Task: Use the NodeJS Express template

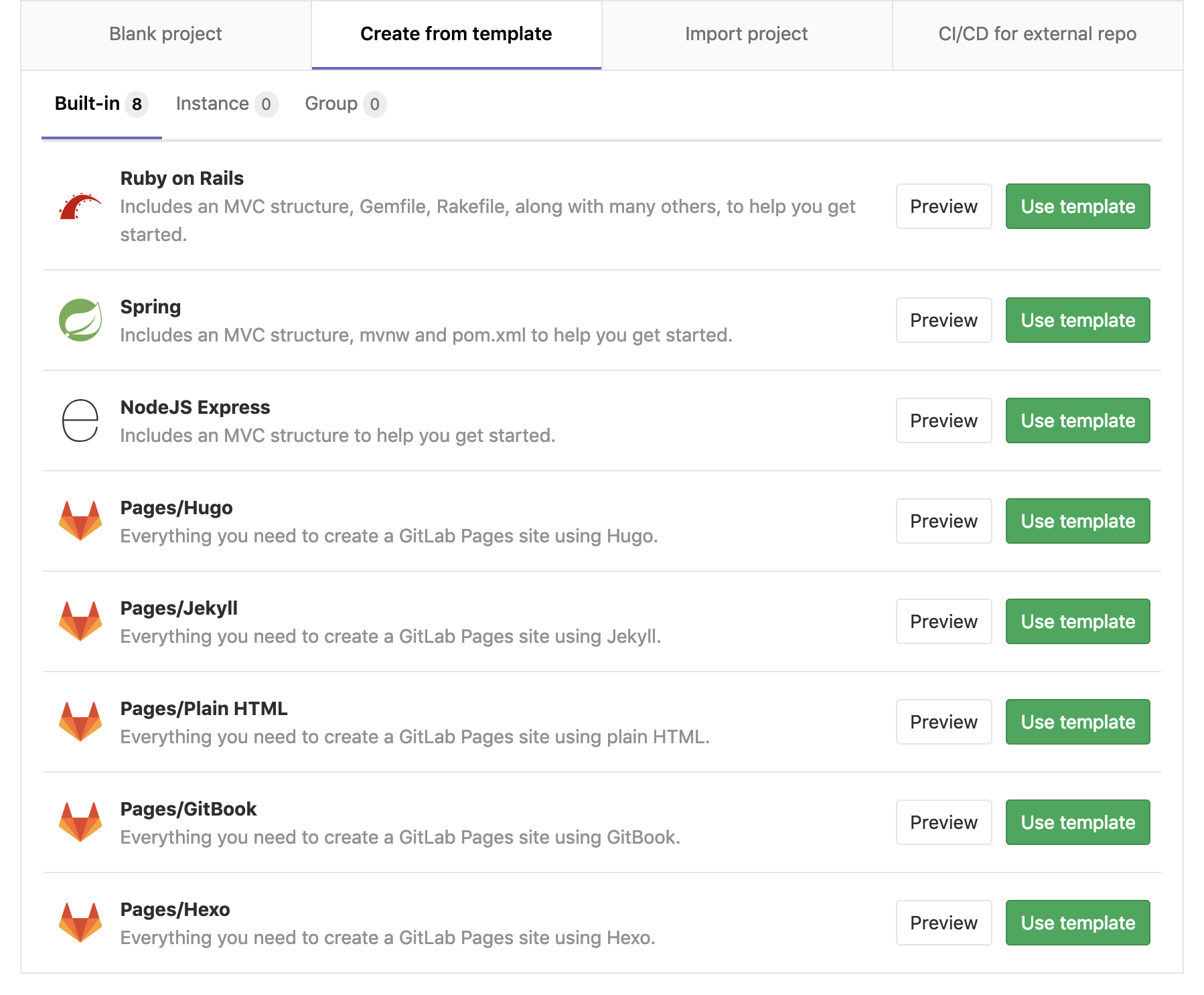Action: [1077, 420]
